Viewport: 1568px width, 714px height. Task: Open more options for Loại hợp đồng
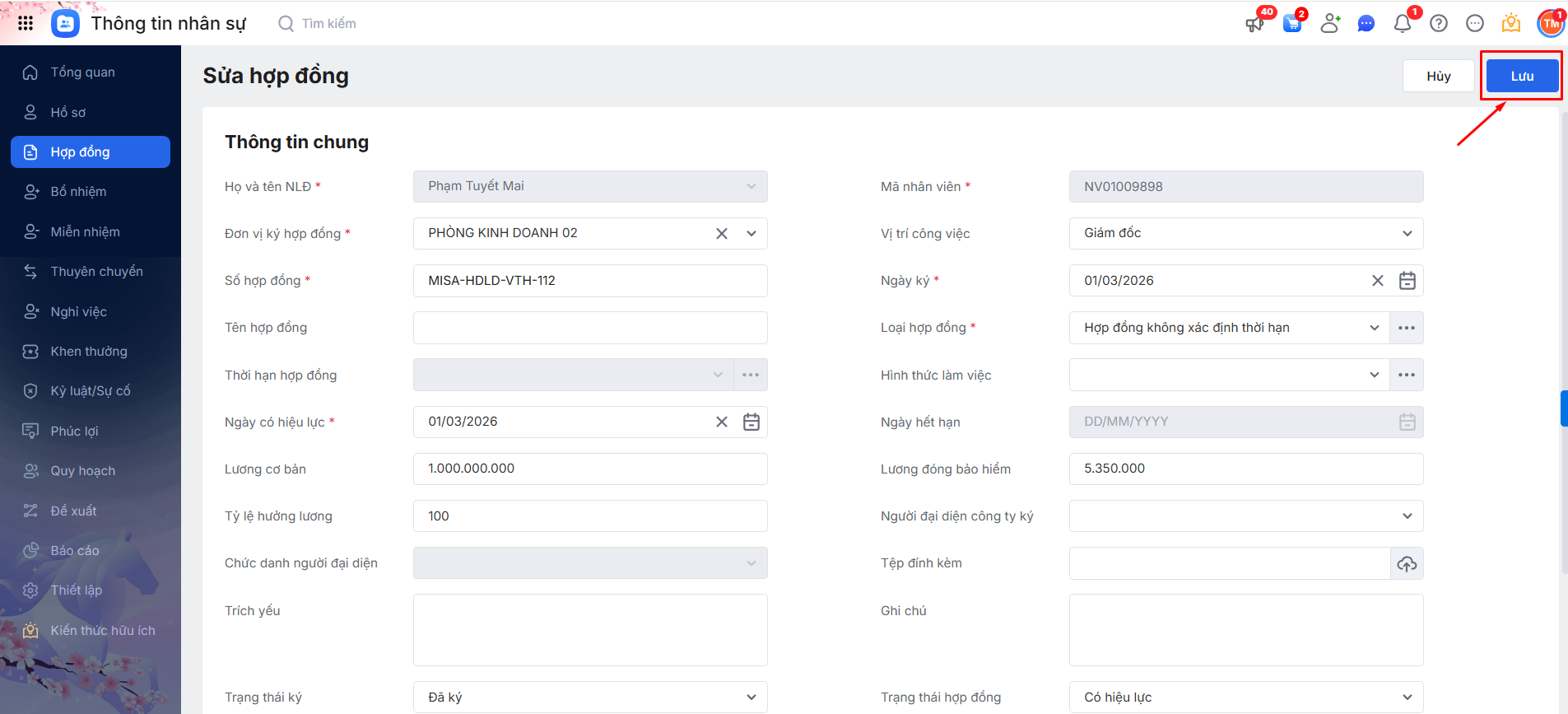point(1407,328)
